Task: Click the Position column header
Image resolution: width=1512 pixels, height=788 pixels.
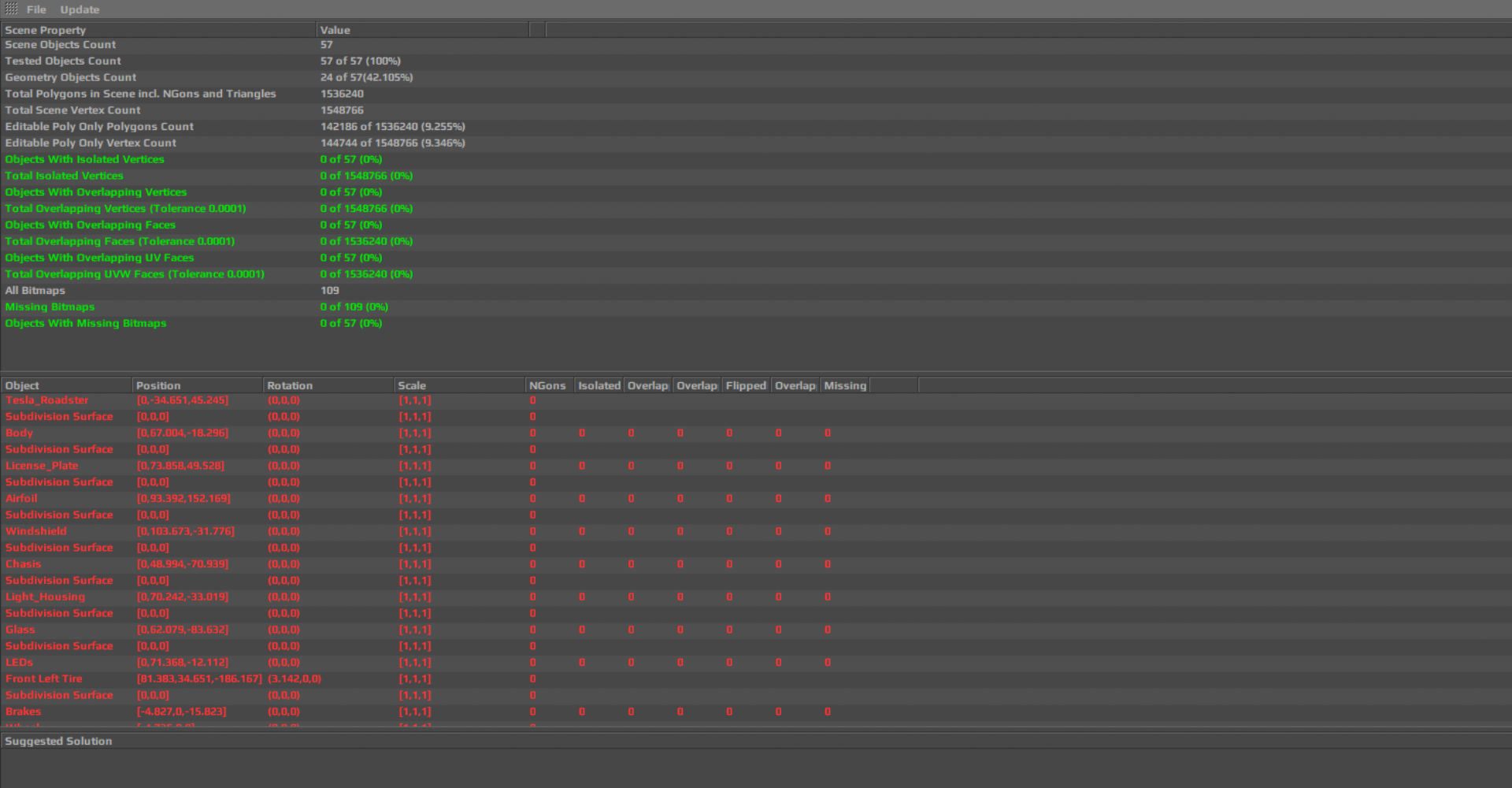Action: coord(198,385)
